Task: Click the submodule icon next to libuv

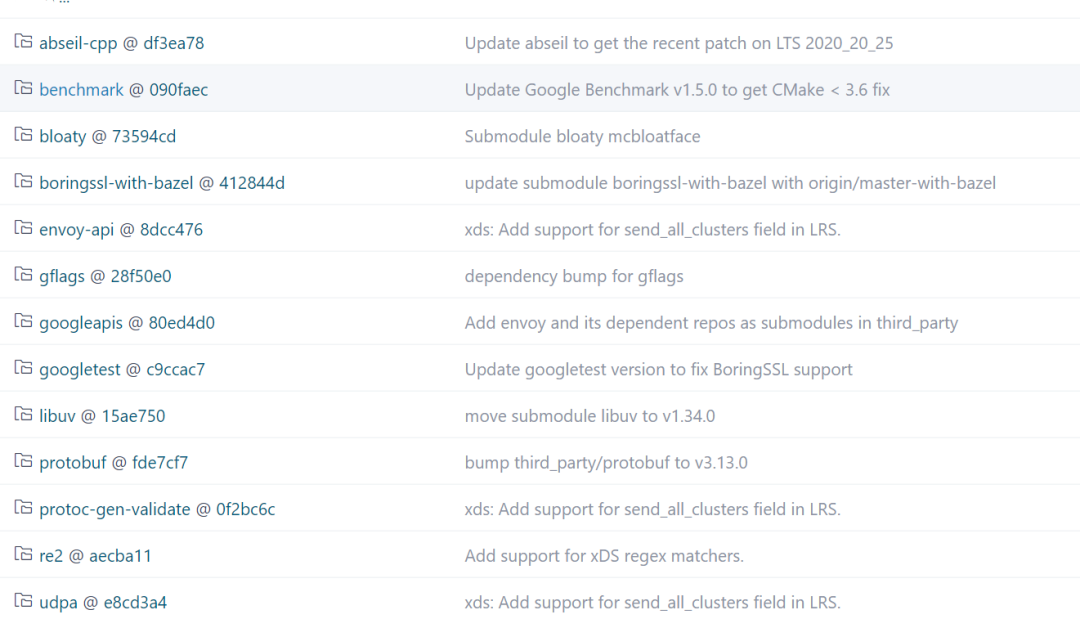Action: point(23,415)
